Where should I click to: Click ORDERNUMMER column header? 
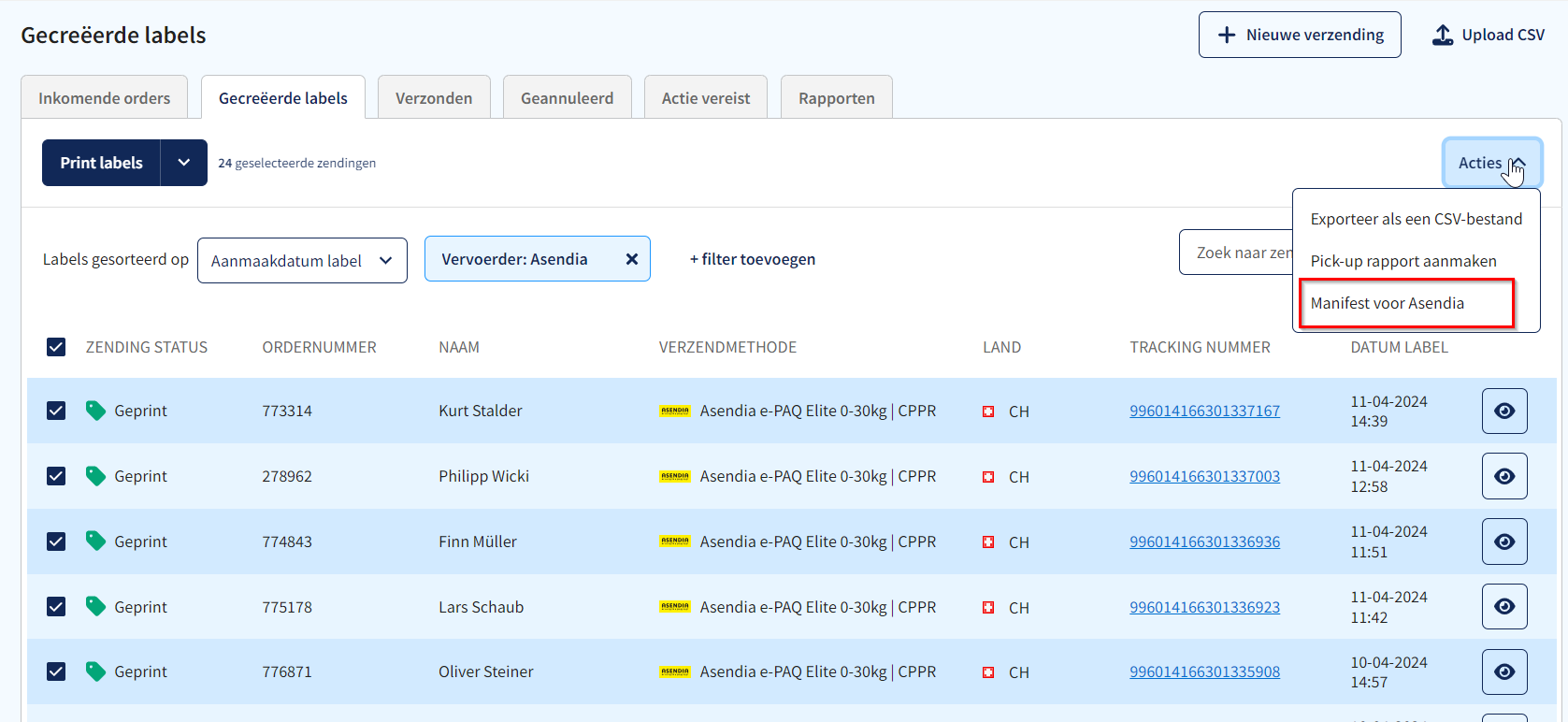(x=319, y=347)
